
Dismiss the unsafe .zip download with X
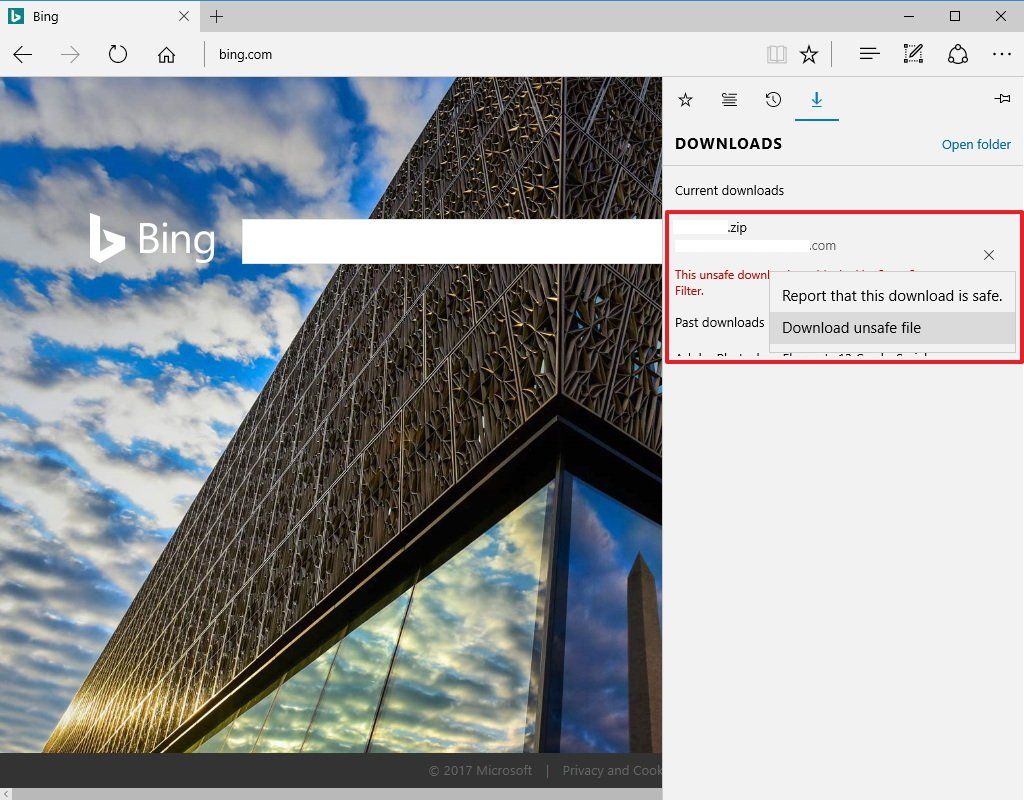coord(988,255)
